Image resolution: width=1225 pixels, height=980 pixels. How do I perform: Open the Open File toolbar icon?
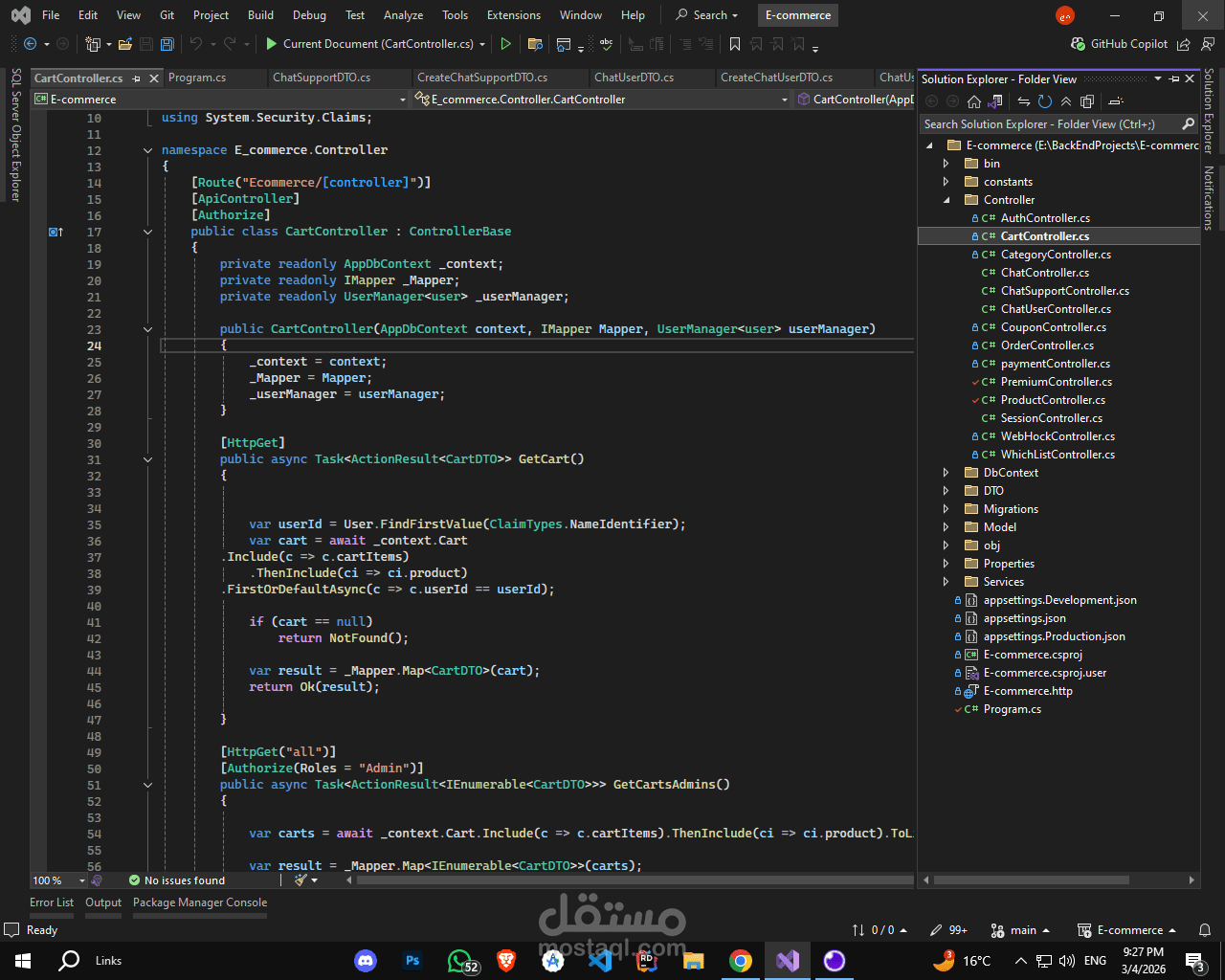click(126, 44)
